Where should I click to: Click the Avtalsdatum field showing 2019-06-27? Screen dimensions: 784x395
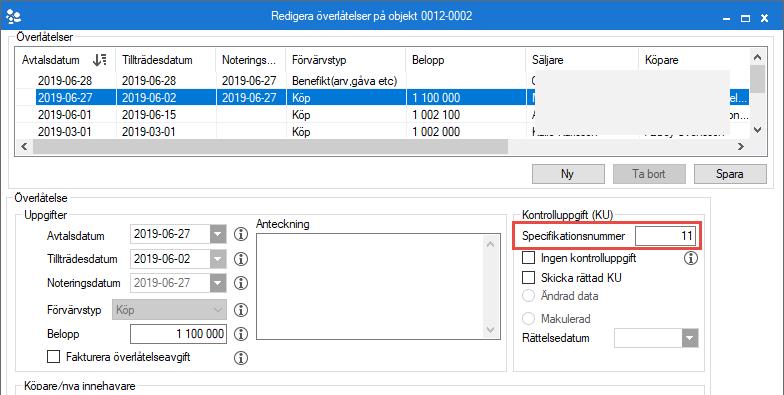tap(170, 234)
